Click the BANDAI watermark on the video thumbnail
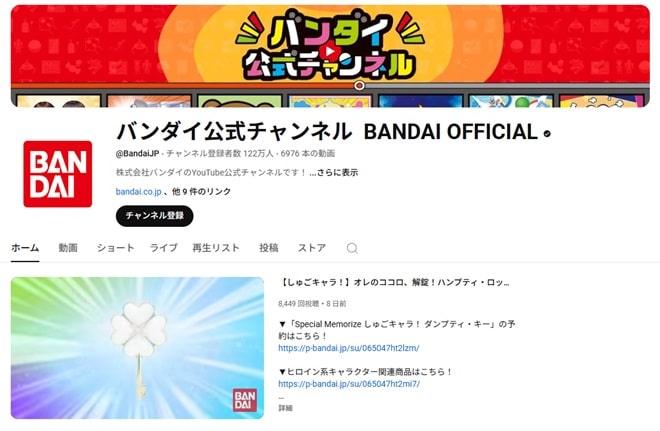 pos(245,399)
